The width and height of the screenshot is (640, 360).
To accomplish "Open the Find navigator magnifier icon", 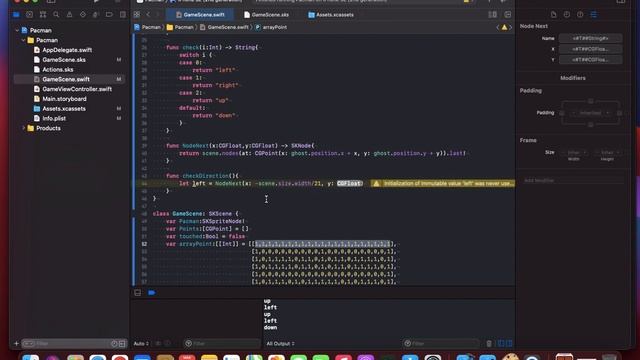I will [56, 15].
